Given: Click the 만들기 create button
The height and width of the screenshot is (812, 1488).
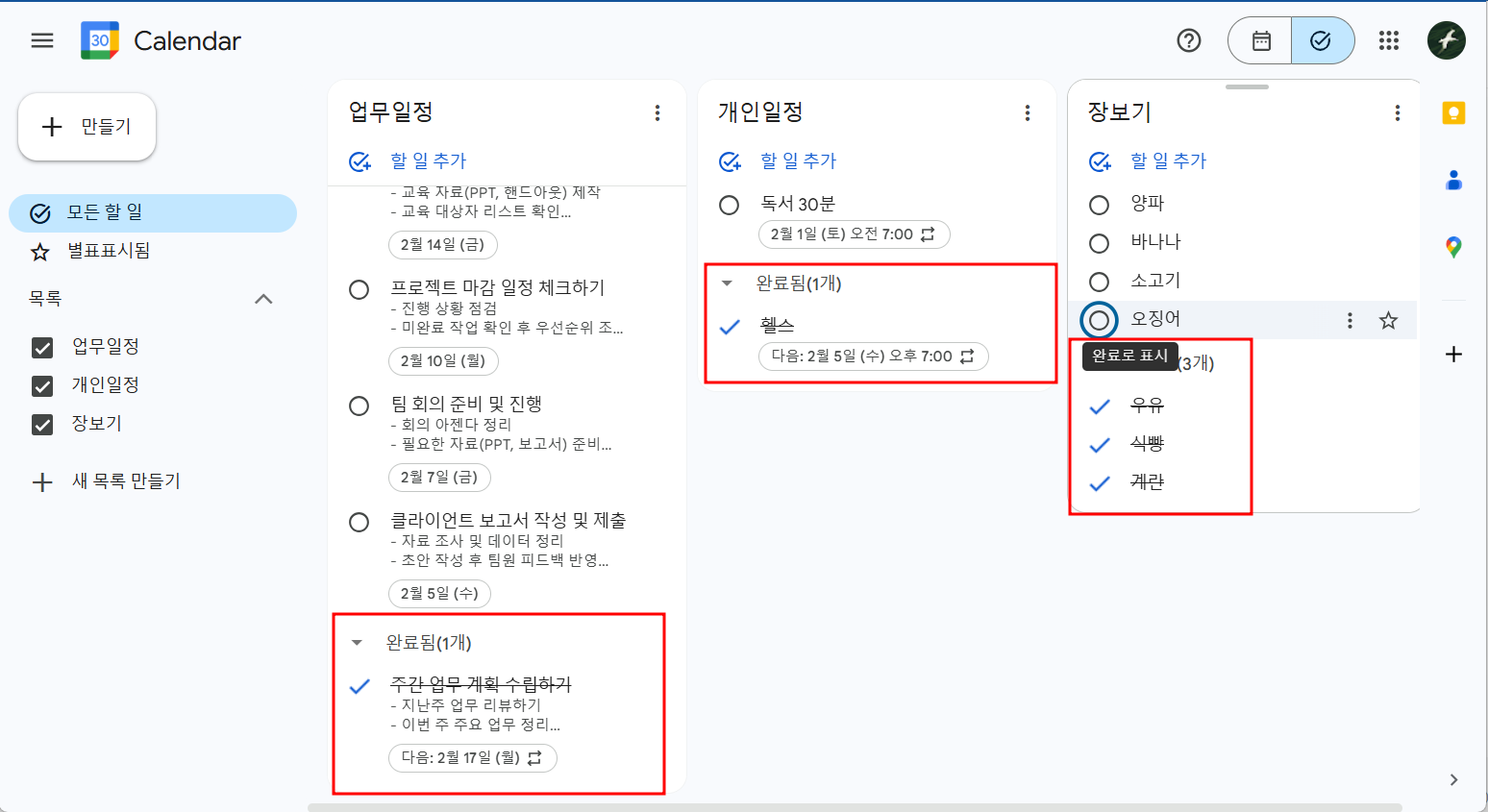Looking at the screenshot, I should coord(87,126).
